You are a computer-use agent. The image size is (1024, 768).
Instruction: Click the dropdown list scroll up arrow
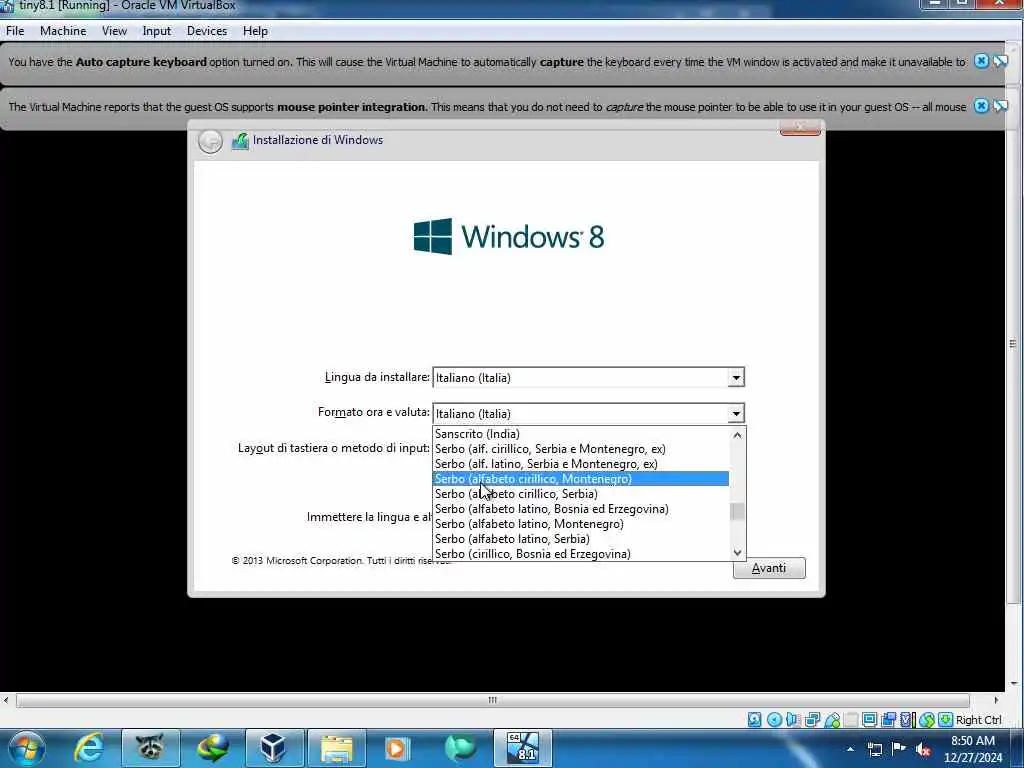pyautogui.click(x=737, y=434)
